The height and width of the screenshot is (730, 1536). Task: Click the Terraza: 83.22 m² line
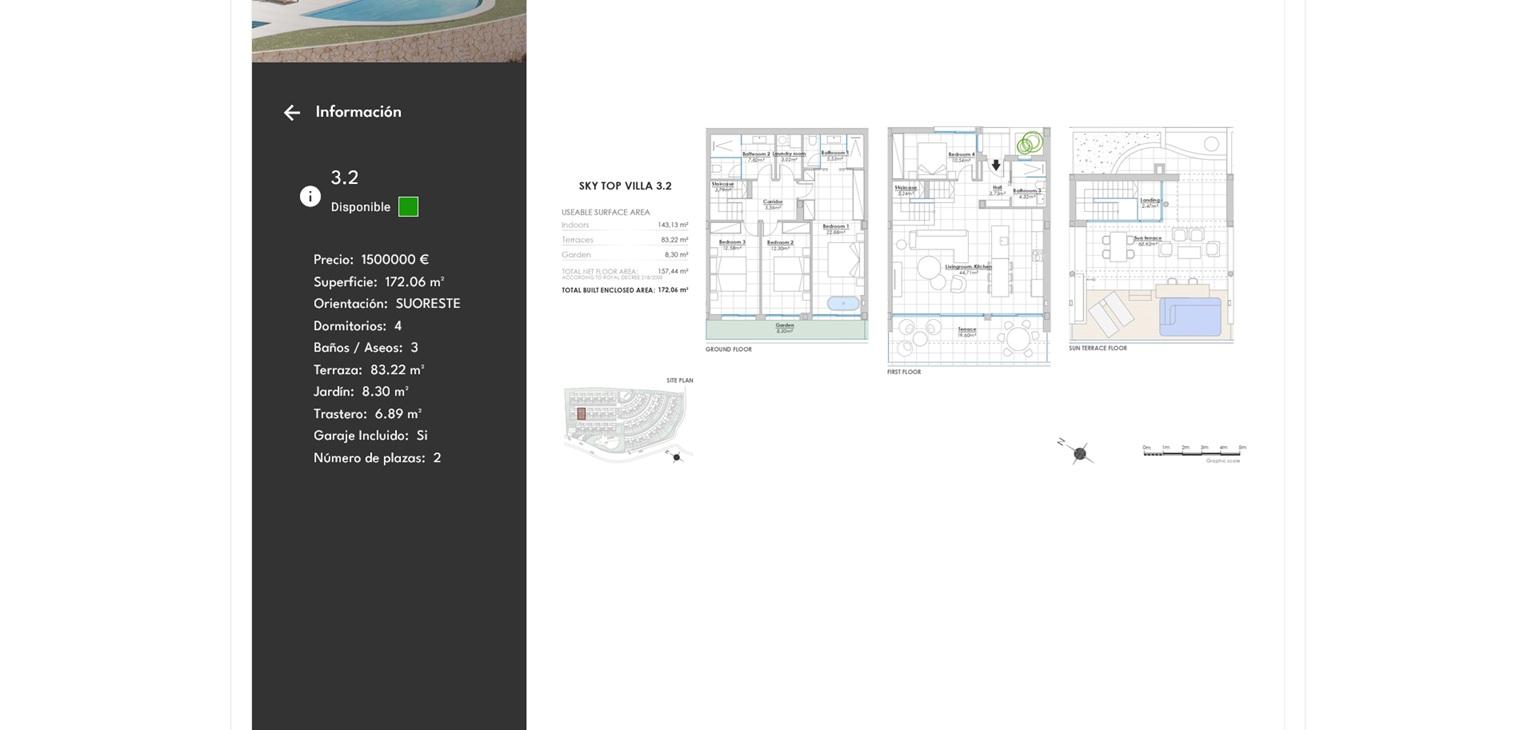[x=369, y=370]
